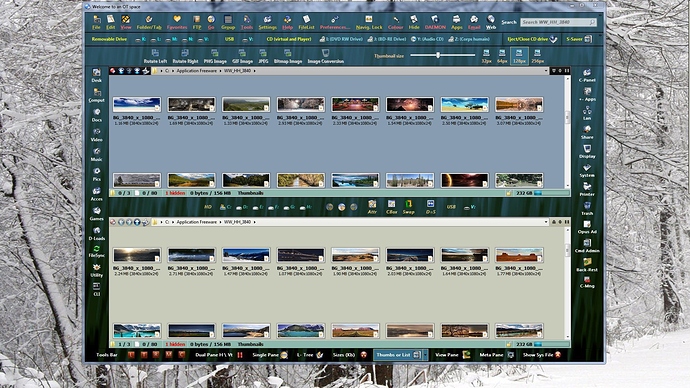Open the Printer icon in right sidebar
The image size is (690, 388).
587,189
